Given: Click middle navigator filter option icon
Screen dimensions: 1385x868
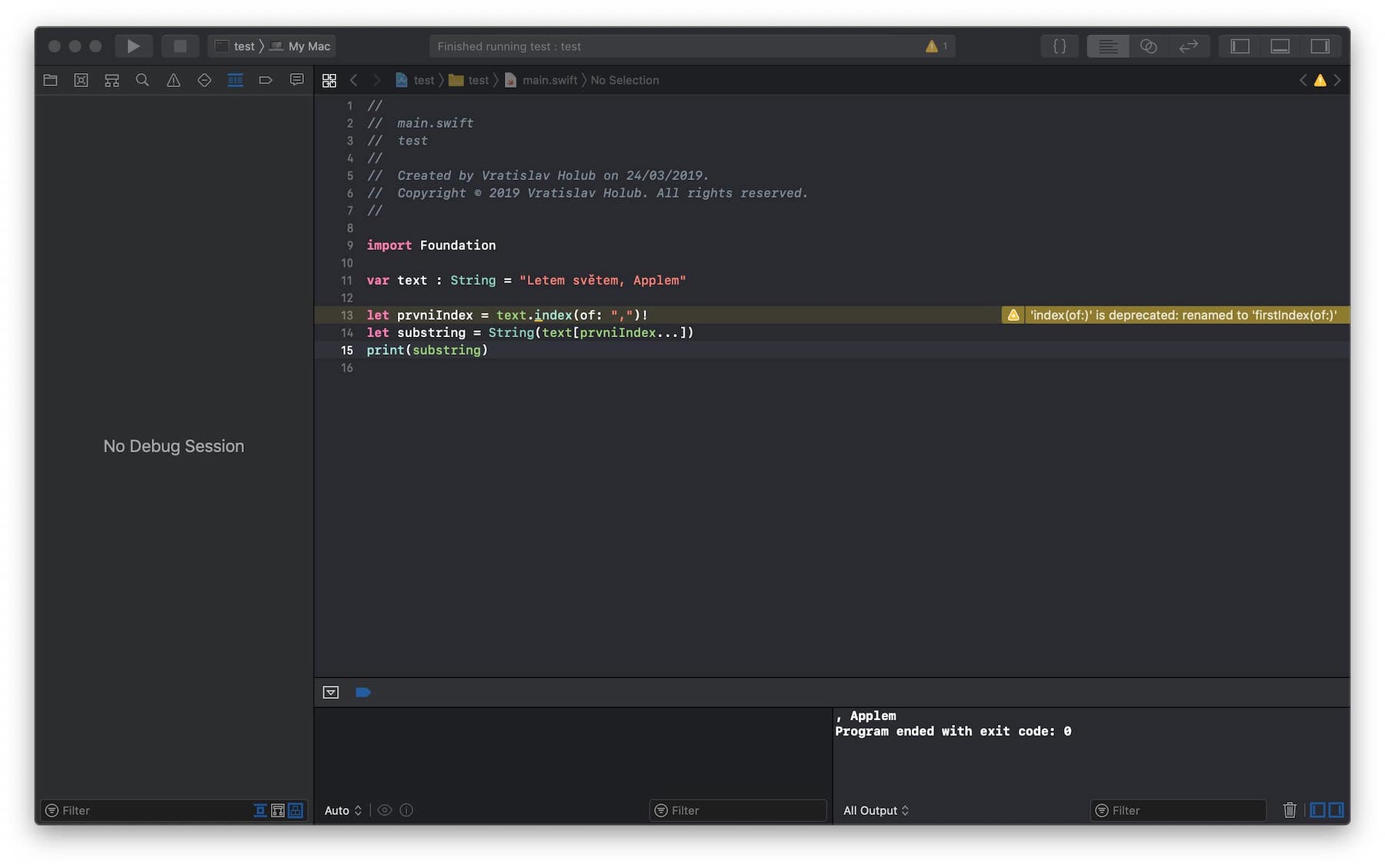Looking at the screenshot, I should (x=278, y=810).
